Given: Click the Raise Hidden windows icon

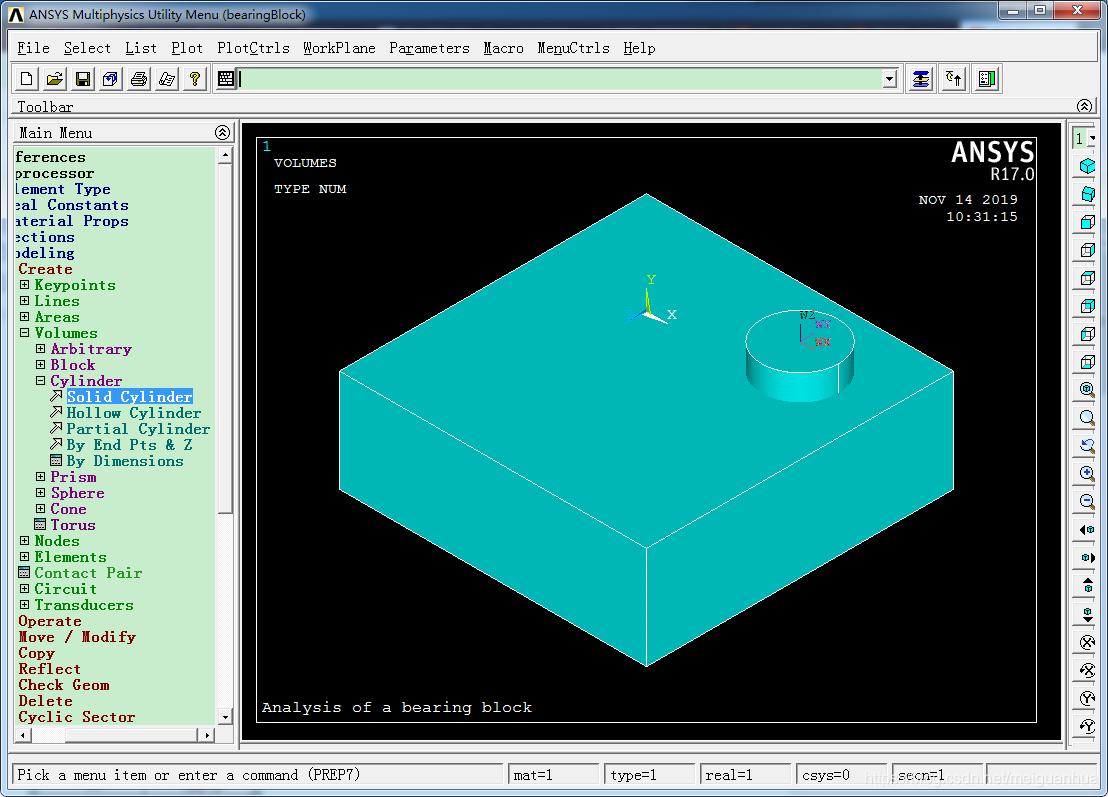Looking at the screenshot, I should point(921,79).
